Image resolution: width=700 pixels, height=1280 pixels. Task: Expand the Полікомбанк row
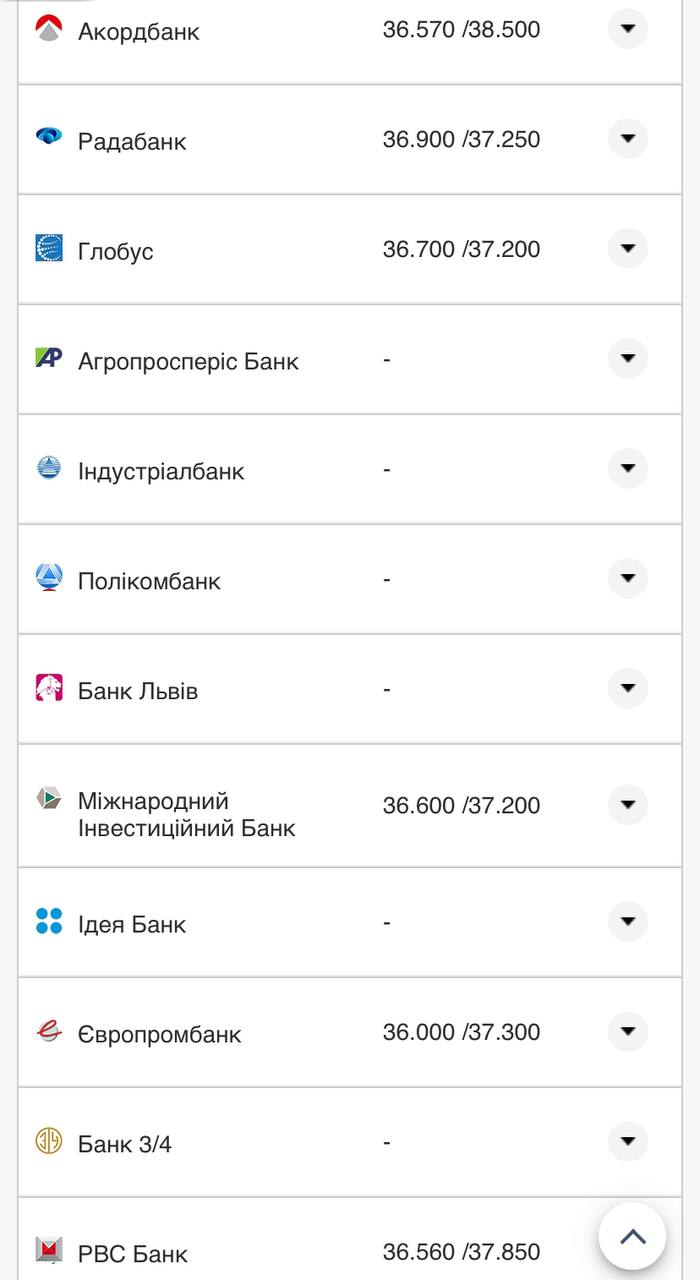click(628, 579)
